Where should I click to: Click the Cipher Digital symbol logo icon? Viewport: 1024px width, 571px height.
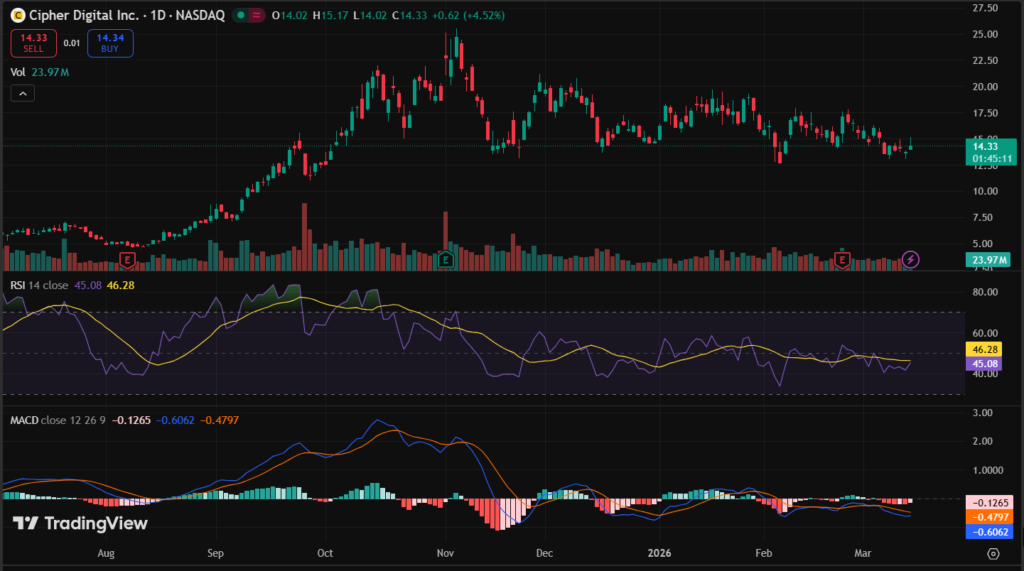pyautogui.click(x=17, y=15)
